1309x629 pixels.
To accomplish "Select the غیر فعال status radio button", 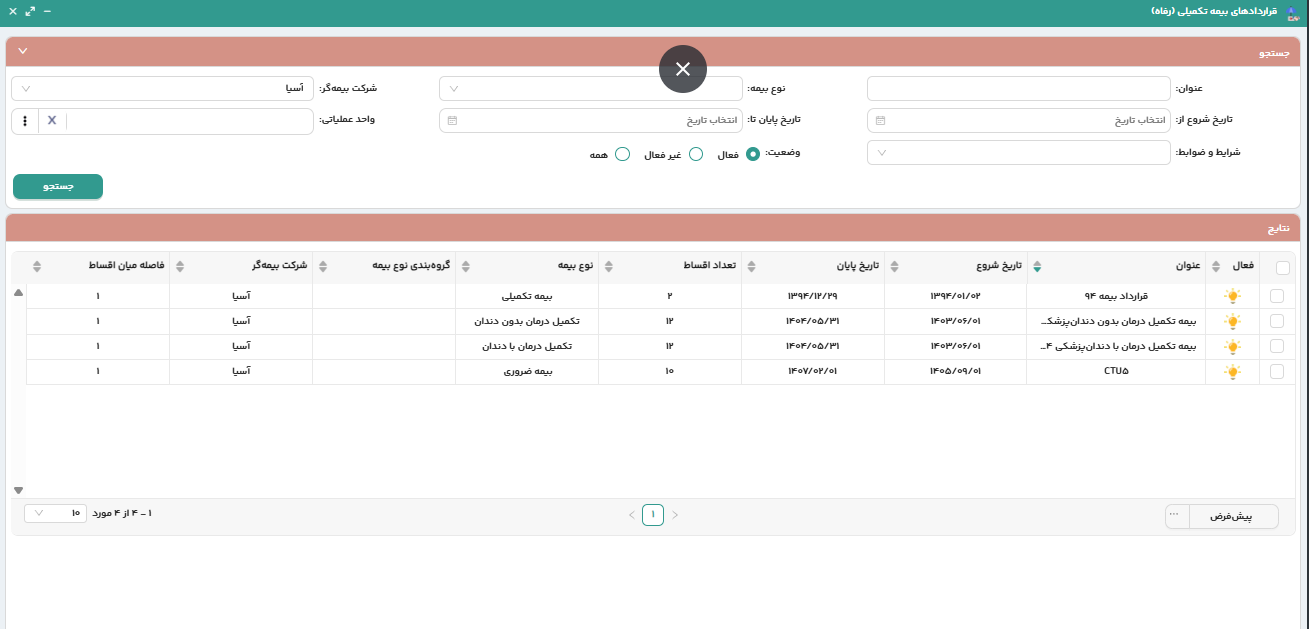I will pos(696,154).
